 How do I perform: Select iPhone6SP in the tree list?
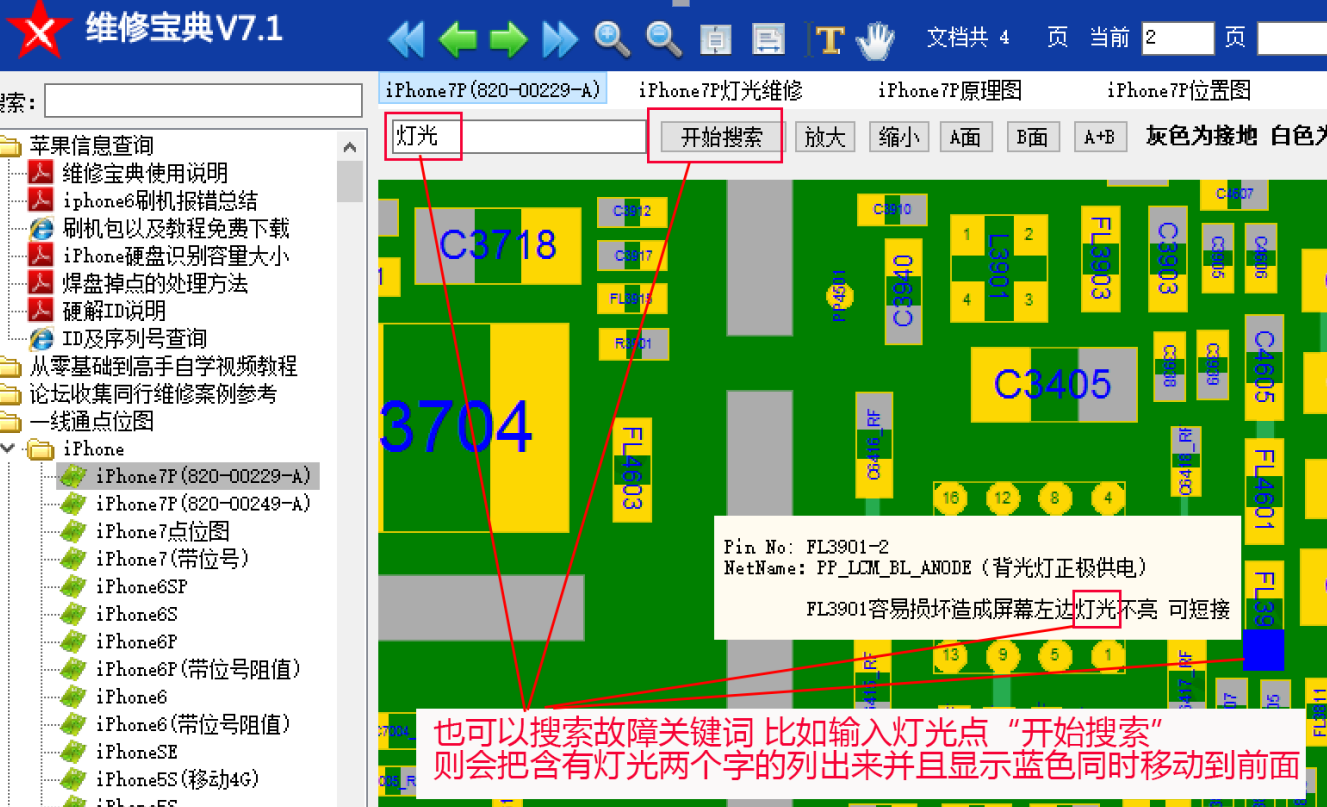pos(140,586)
